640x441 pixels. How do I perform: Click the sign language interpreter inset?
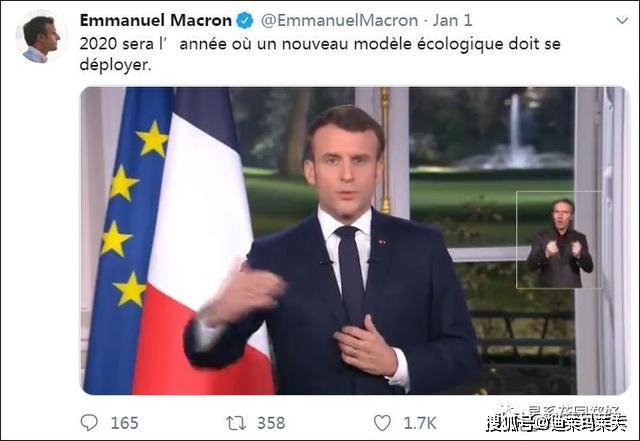click(x=559, y=240)
